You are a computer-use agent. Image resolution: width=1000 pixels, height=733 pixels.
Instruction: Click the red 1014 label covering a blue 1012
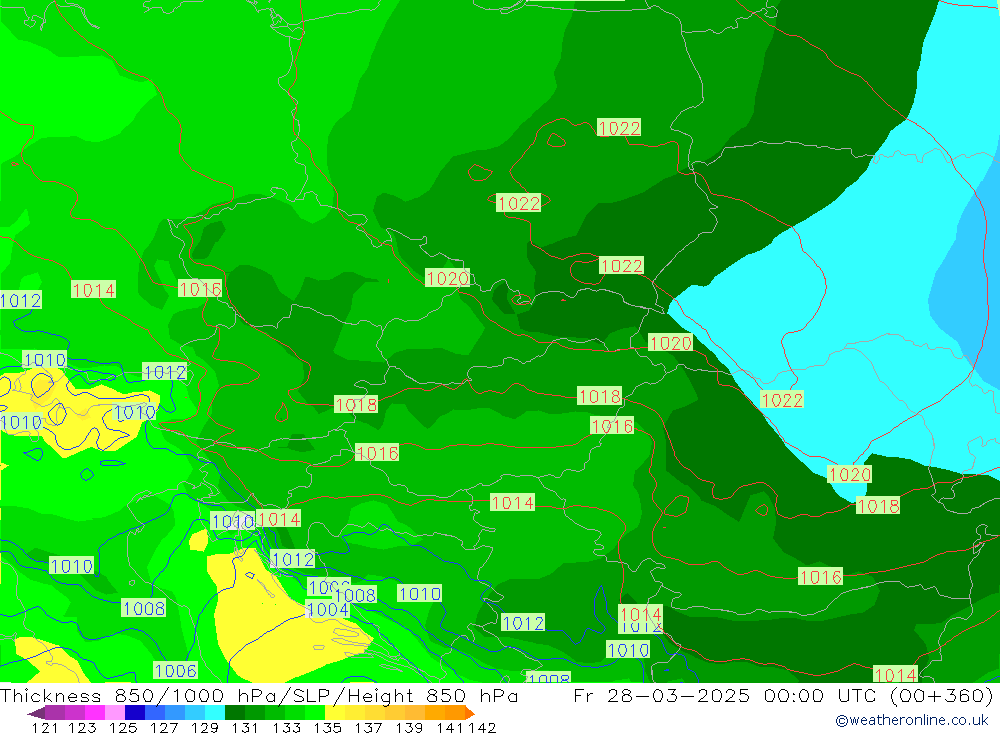pyautogui.click(x=641, y=614)
